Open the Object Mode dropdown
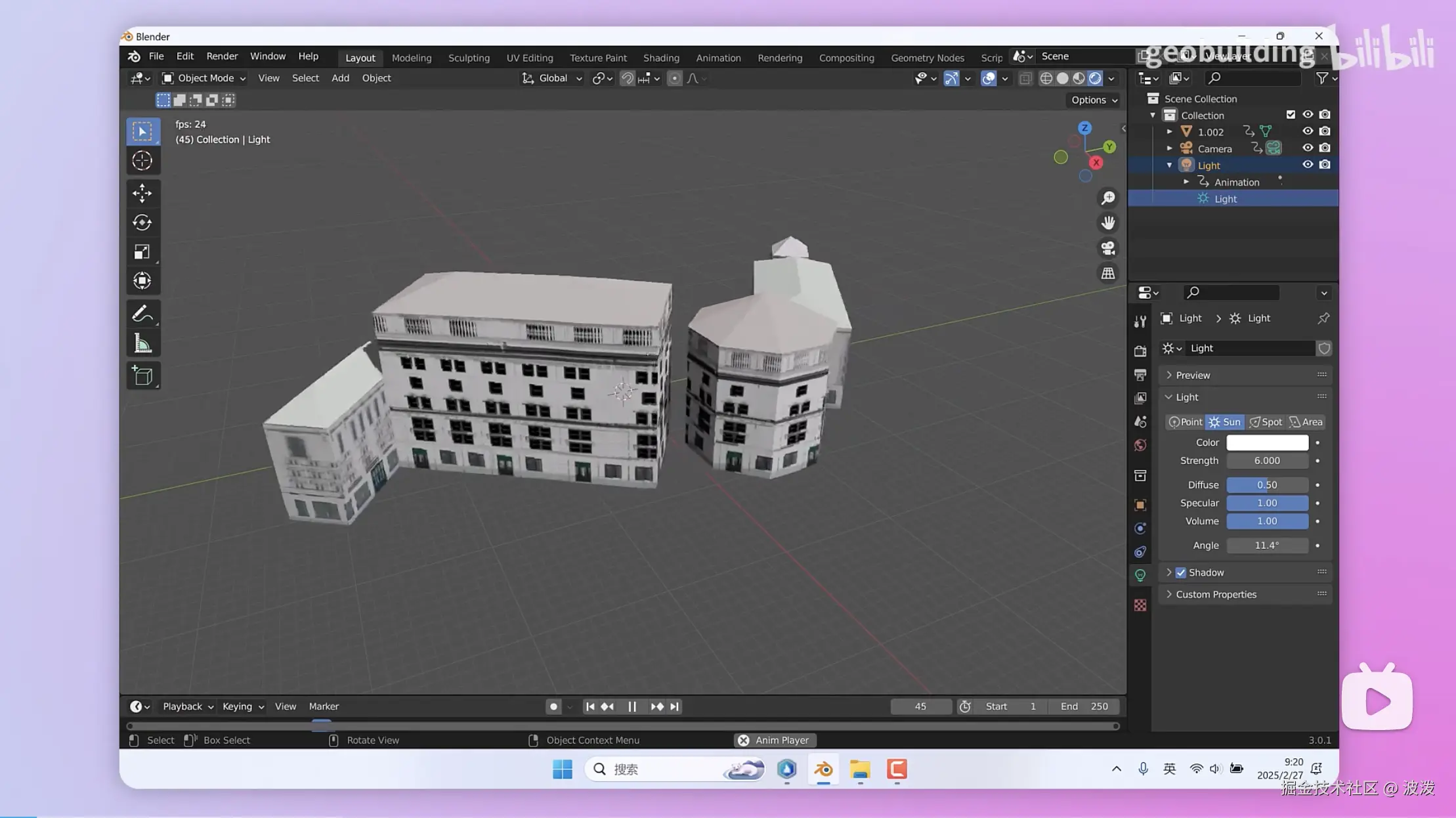The height and width of the screenshot is (818, 1456). pos(204,78)
